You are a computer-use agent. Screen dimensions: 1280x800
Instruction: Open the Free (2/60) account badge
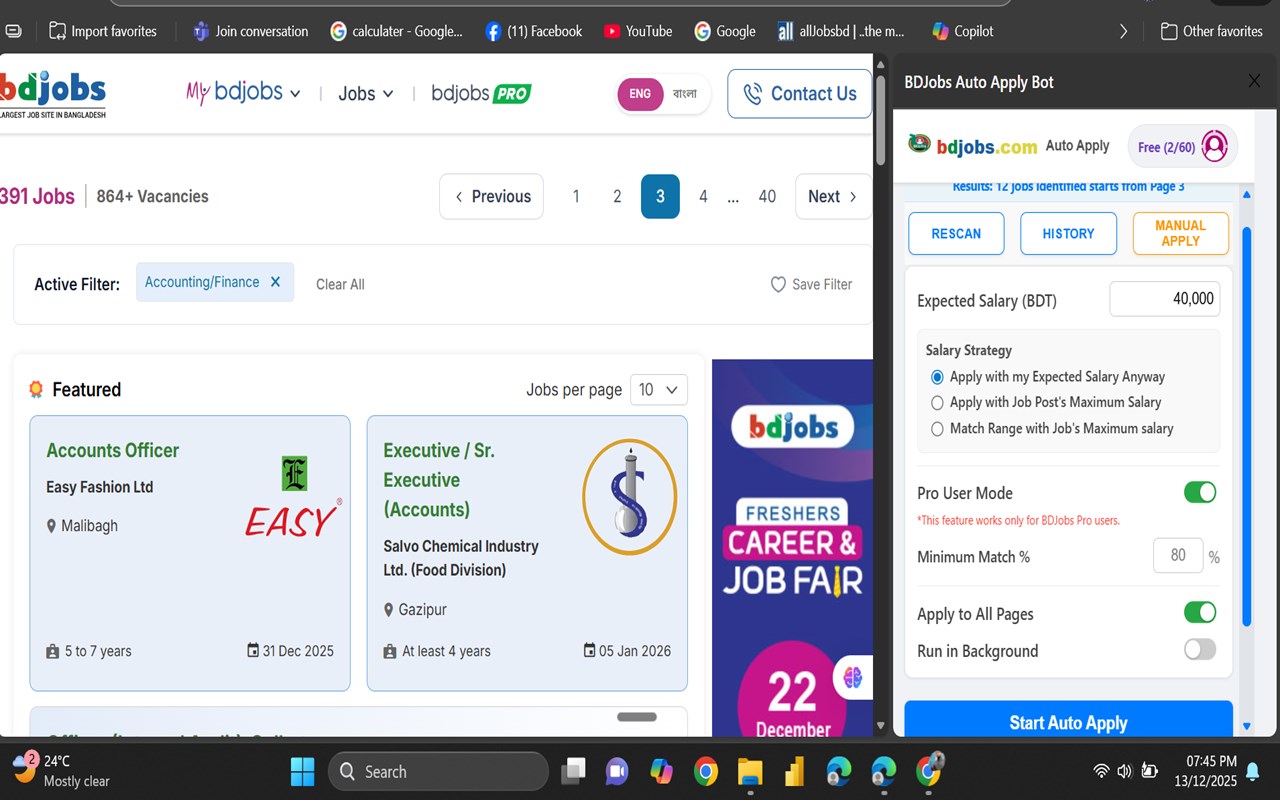[x=1183, y=147]
